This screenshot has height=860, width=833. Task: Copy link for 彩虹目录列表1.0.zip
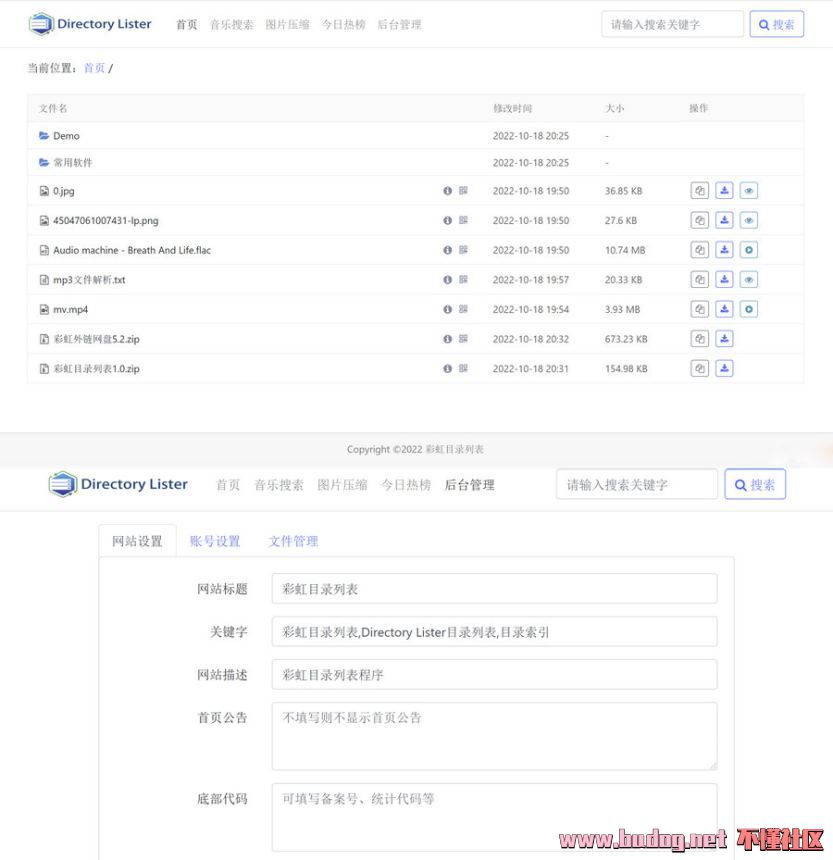tap(699, 369)
